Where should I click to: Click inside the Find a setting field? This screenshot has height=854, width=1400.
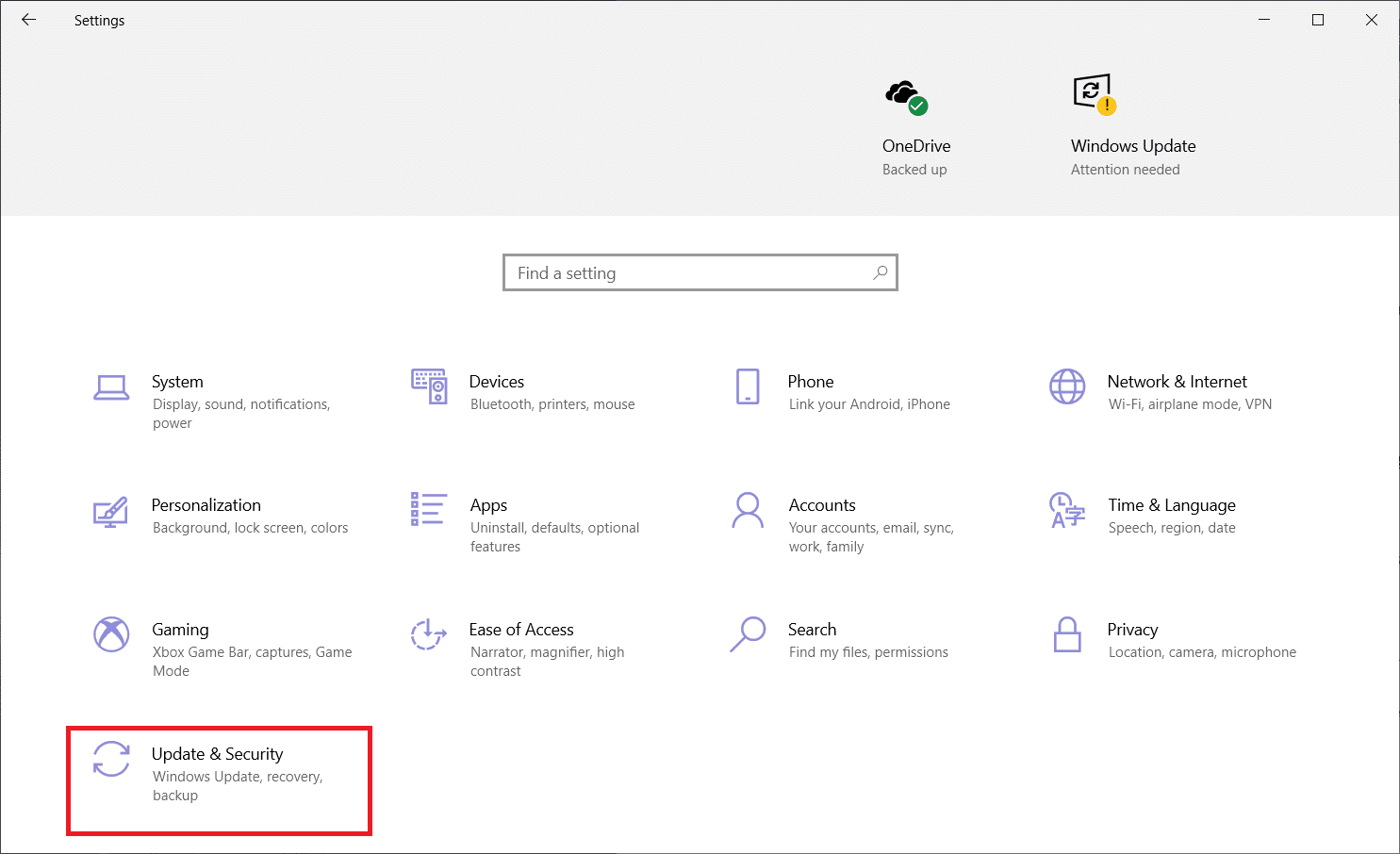click(688, 272)
